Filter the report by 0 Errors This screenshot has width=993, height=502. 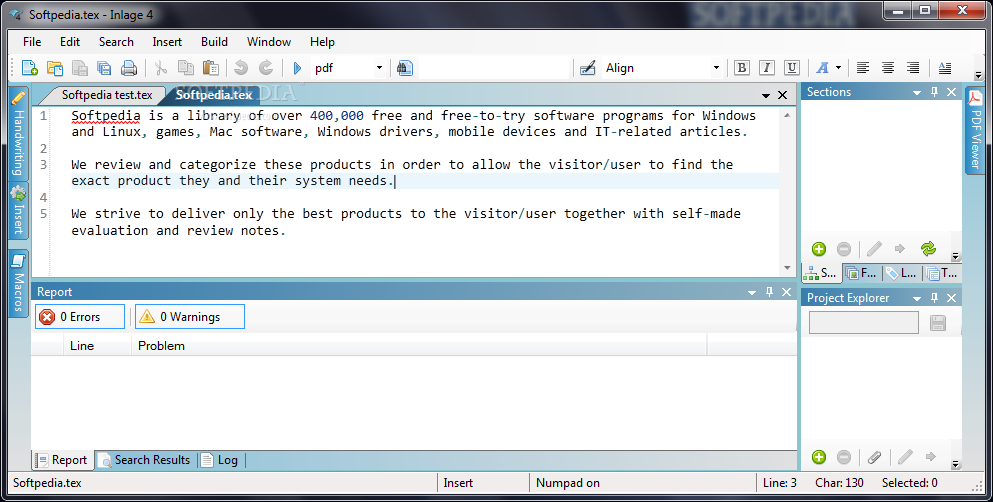80,317
